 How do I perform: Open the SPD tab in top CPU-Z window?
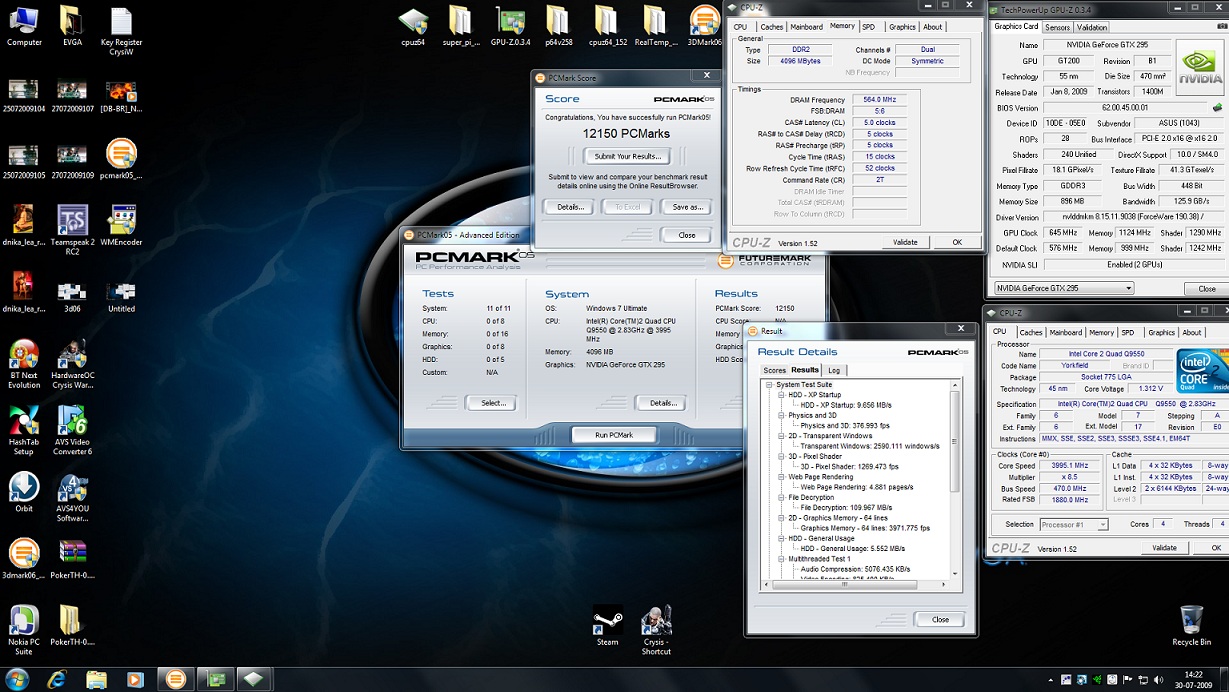(x=868, y=27)
